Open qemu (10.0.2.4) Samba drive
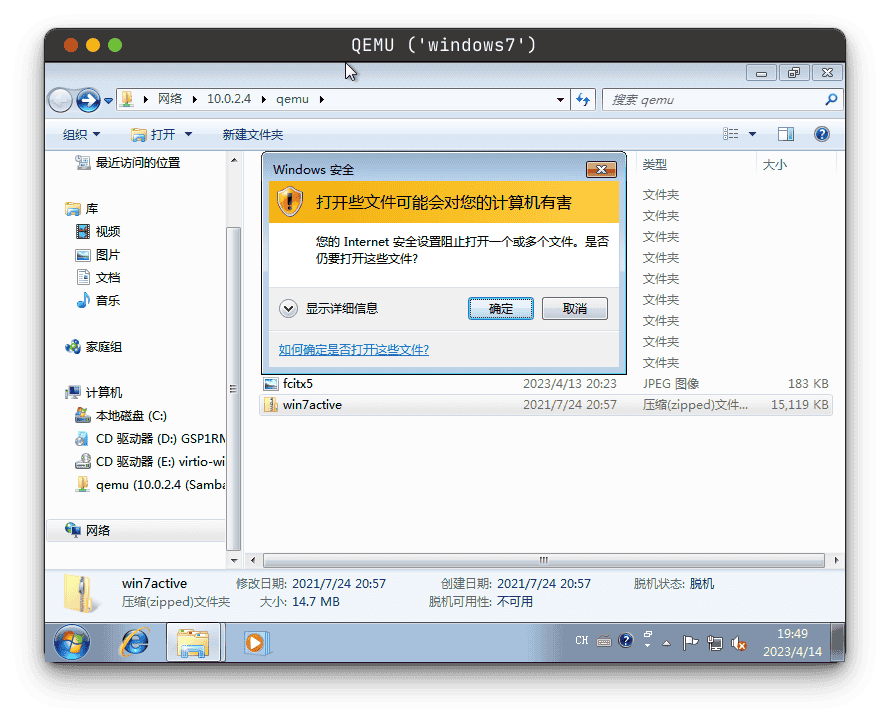Screen dimensions: 890x723 click(x=150, y=485)
